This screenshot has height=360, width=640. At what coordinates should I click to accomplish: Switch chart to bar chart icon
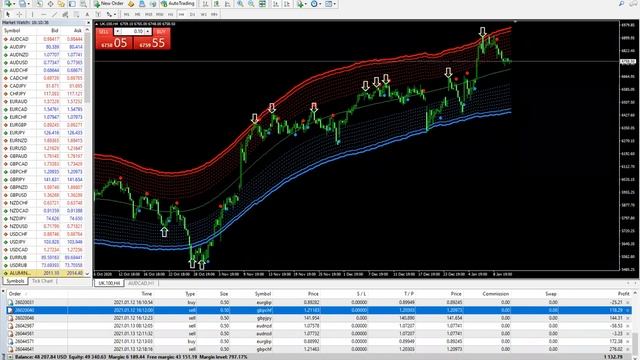tap(205, 4)
